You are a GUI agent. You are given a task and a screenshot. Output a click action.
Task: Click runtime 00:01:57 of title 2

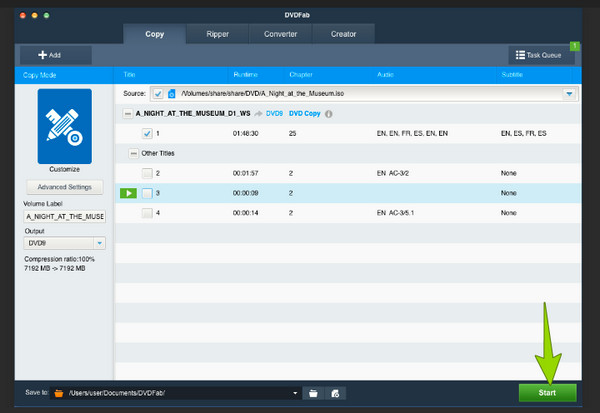tap(246, 173)
